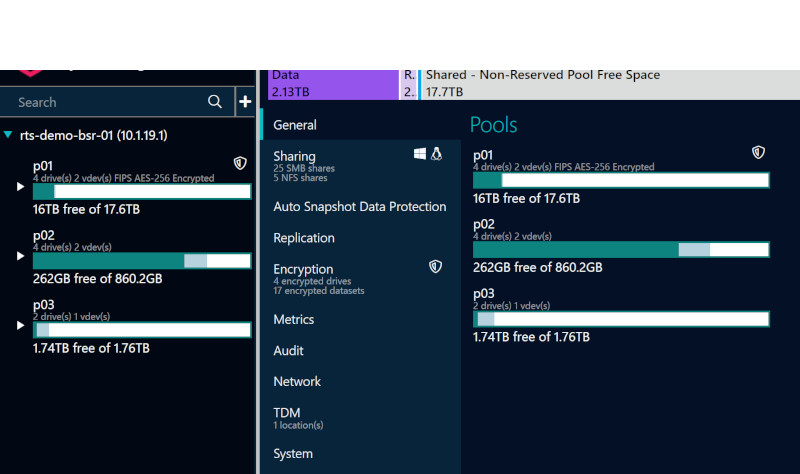Click Pools panel p02 usage bar
The width and height of the screenshot is (800, 474).
621,250
